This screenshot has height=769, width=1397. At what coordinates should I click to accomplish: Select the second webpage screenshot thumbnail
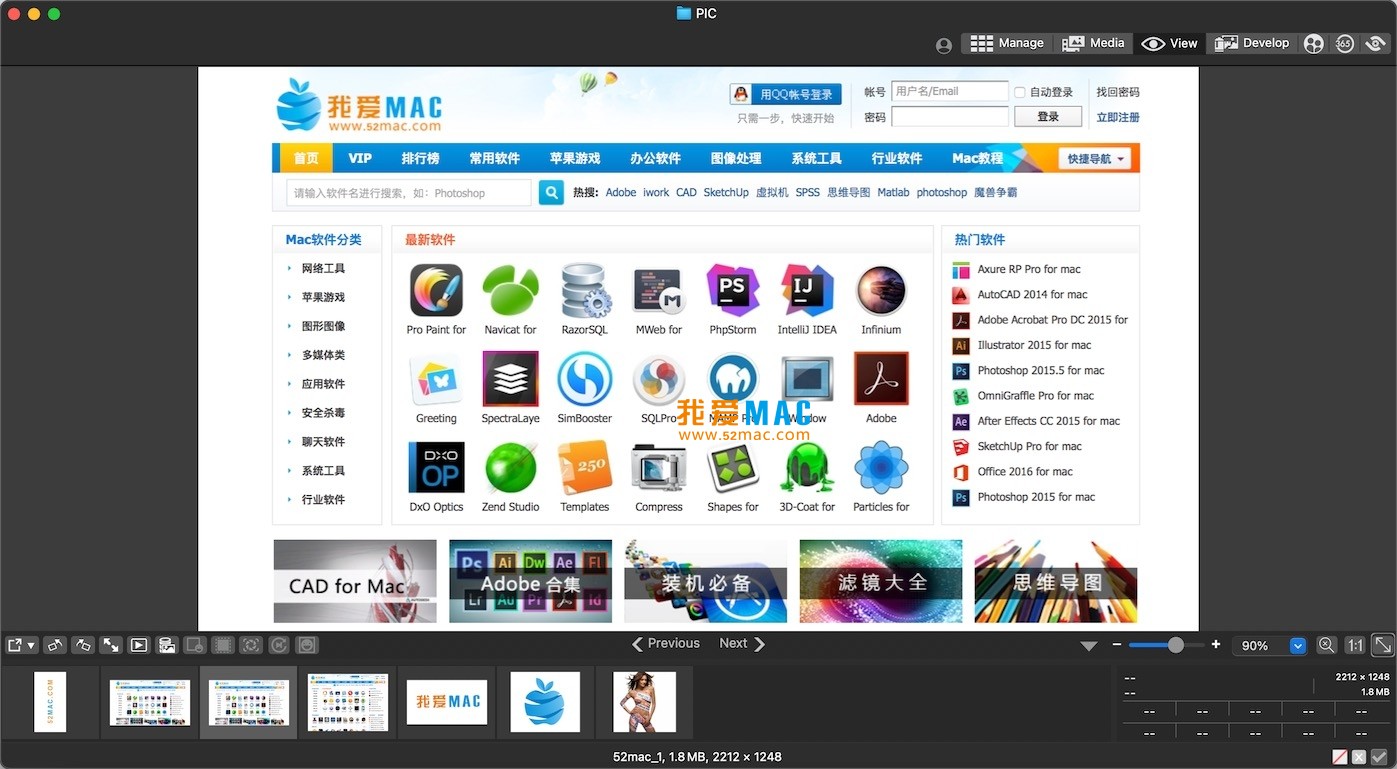click(150, 702)
